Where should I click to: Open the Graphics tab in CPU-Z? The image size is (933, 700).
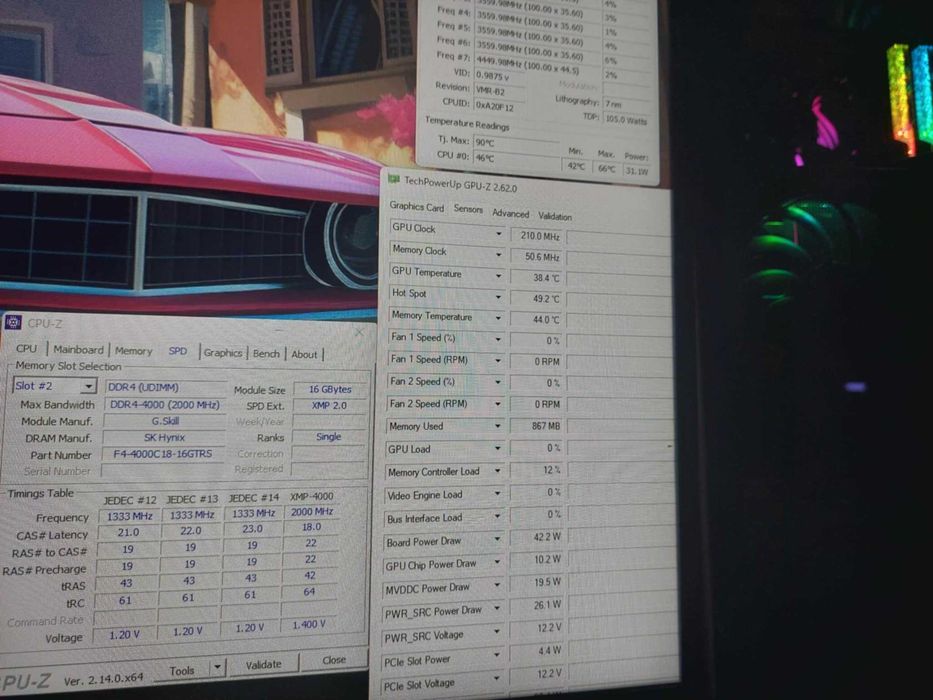[223, 352]
